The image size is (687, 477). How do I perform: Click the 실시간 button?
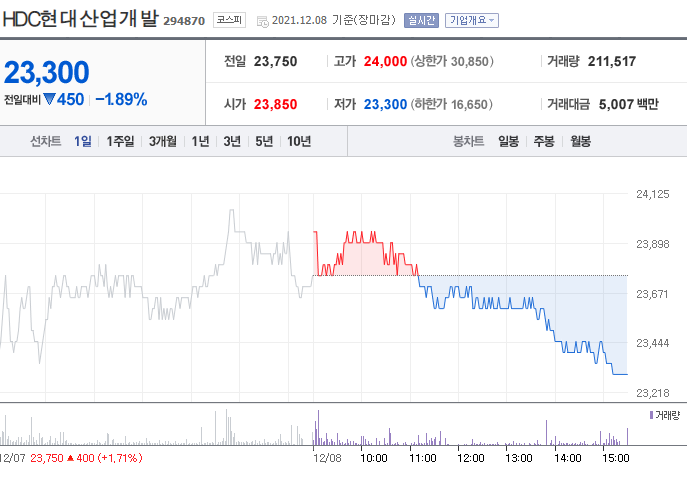(421, 20)
